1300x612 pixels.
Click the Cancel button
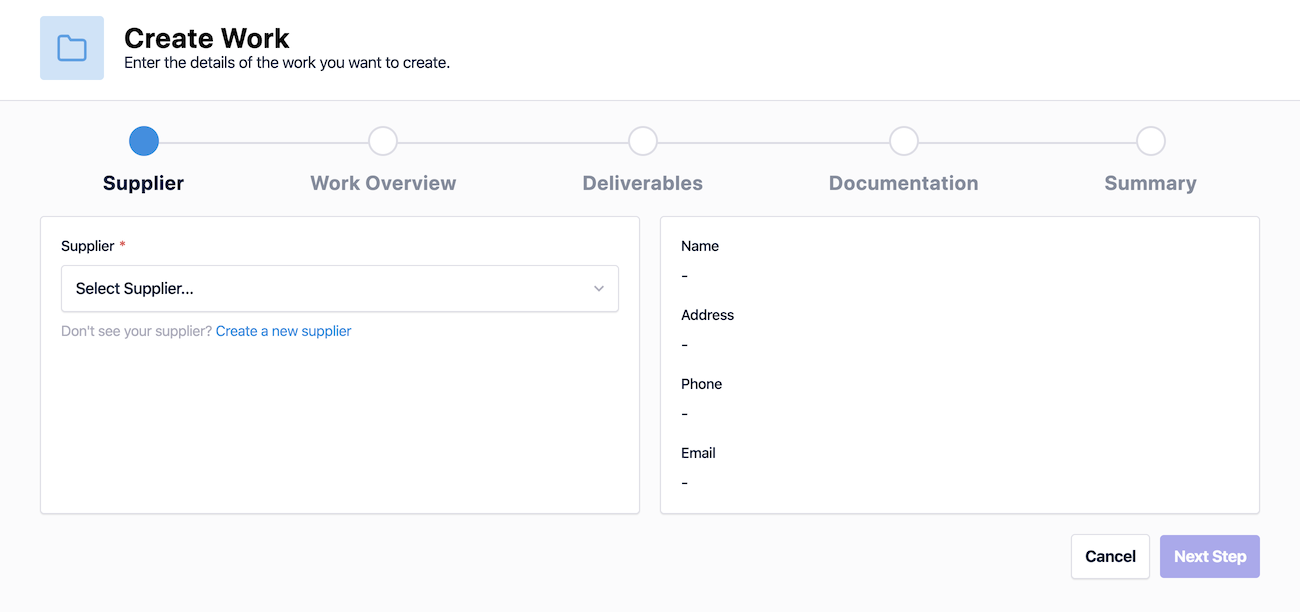point(1110,556)
